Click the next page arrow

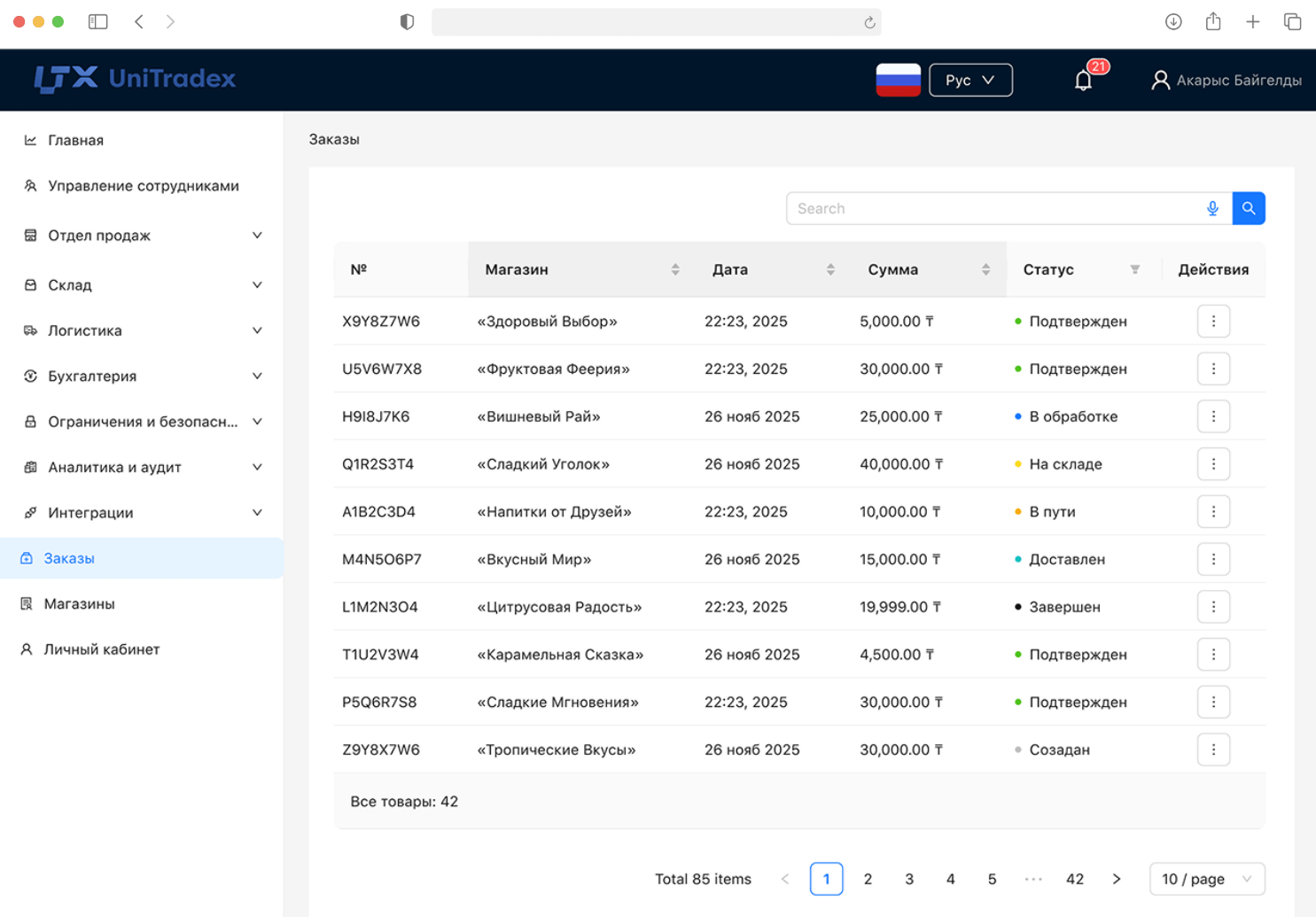1116,879
